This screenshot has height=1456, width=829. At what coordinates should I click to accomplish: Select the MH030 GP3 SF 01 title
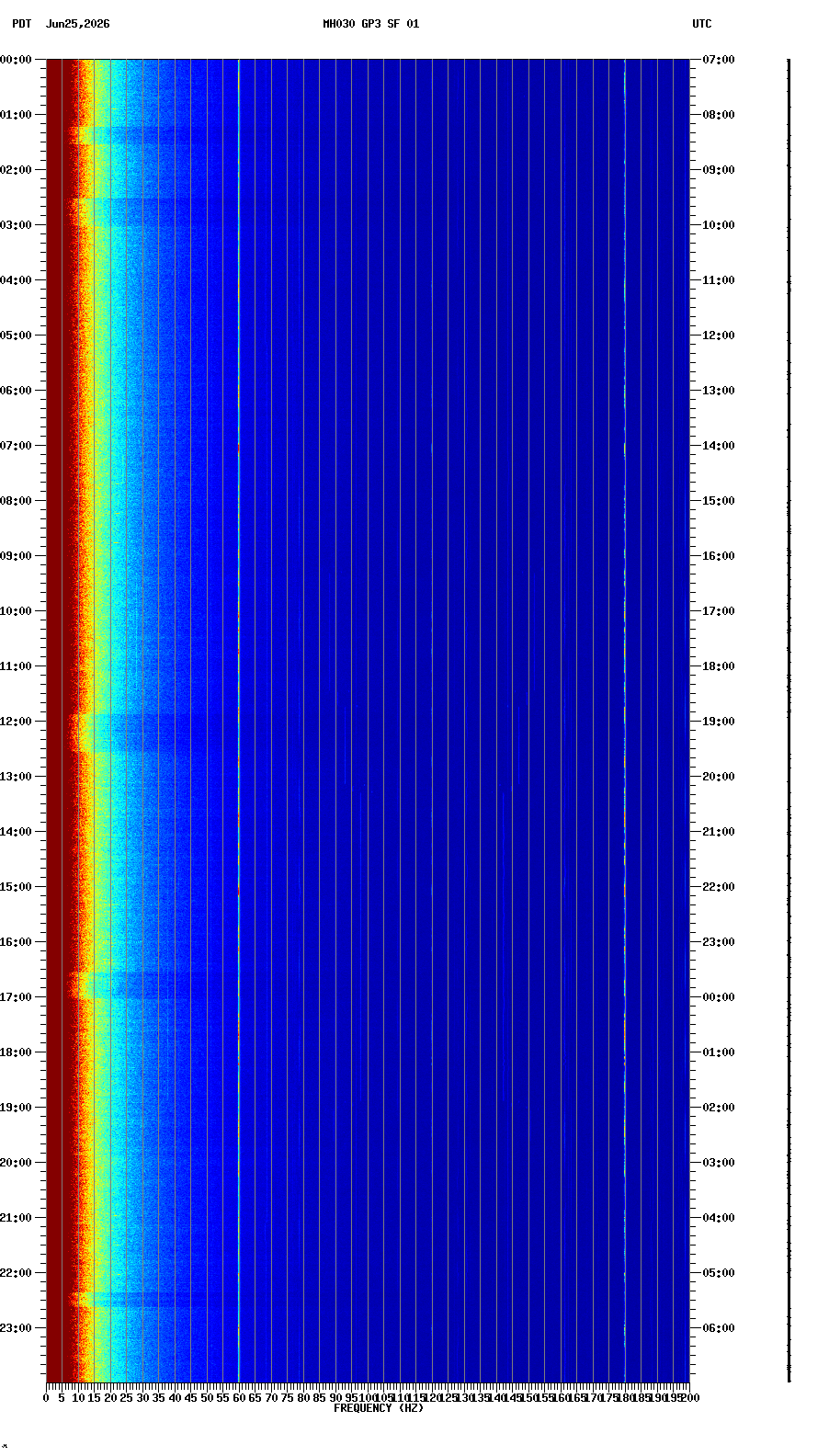(x=370, y=24)
